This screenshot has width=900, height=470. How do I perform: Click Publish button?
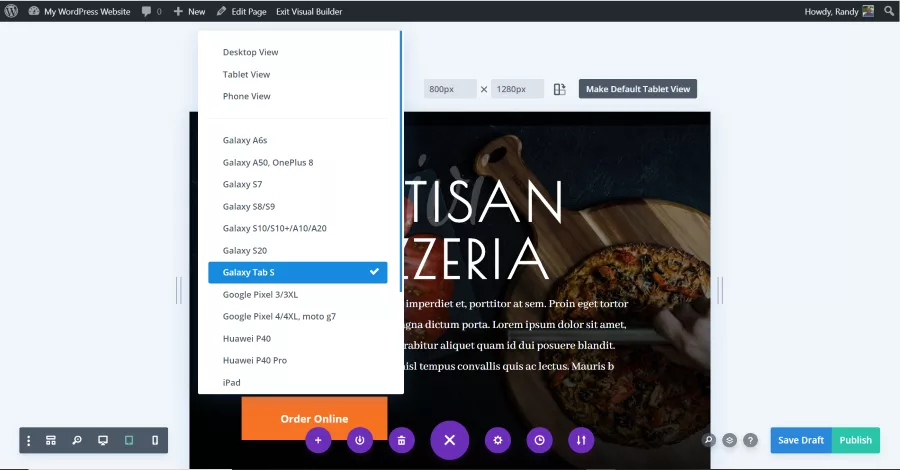pos(855,440)
